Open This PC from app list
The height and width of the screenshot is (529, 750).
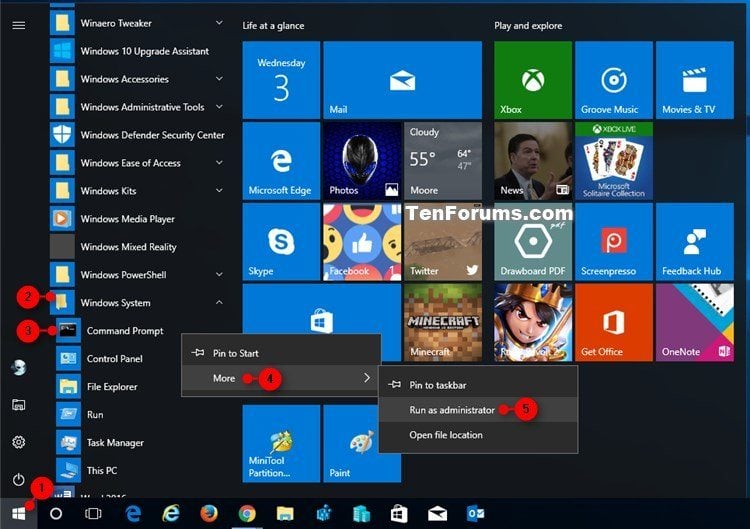[141, 471]
